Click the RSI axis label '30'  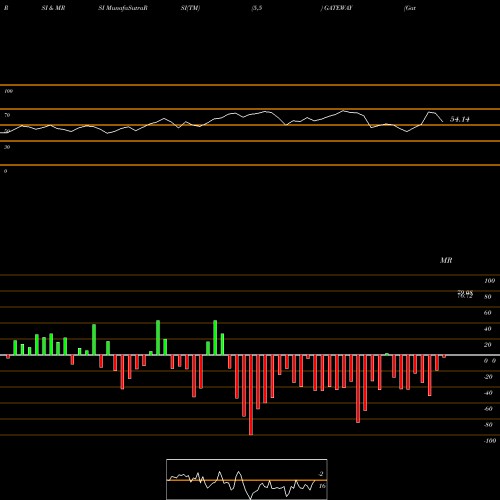7,147
